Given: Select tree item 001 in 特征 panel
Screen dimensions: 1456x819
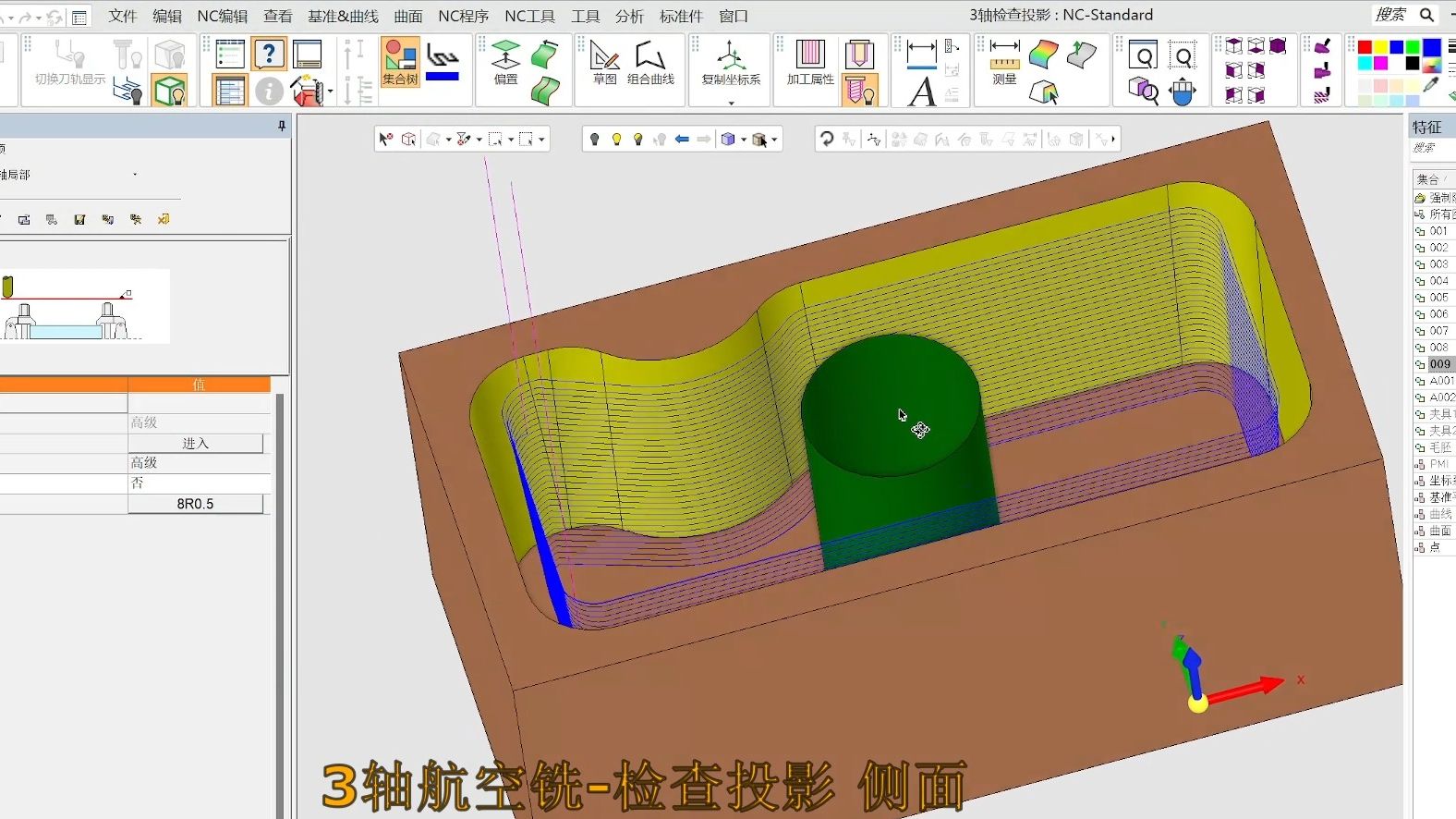Looking at the screenshot, I should point(1438,231).
